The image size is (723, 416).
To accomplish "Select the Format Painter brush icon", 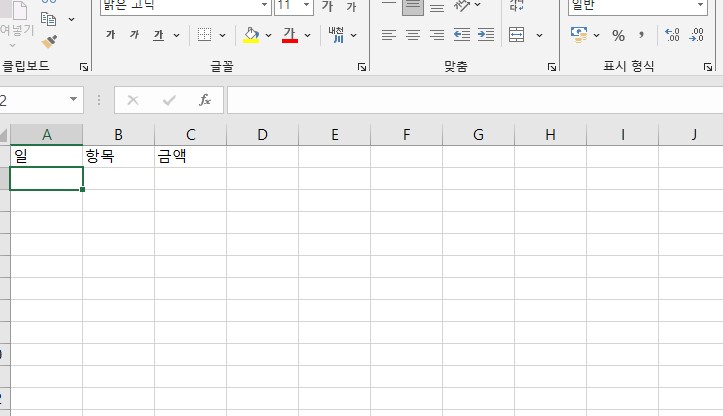I will (x=49, y=42).
